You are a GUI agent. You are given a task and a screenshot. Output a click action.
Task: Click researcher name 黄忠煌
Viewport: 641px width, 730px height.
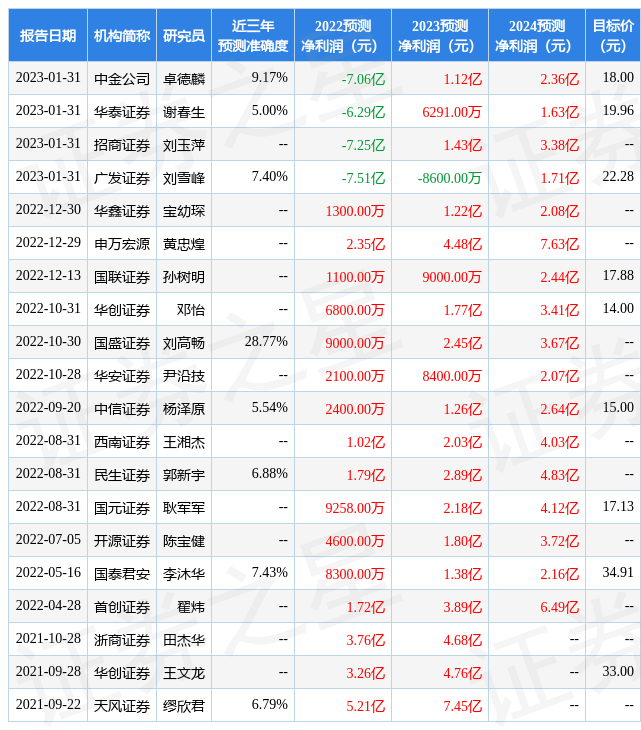(184, 244)
